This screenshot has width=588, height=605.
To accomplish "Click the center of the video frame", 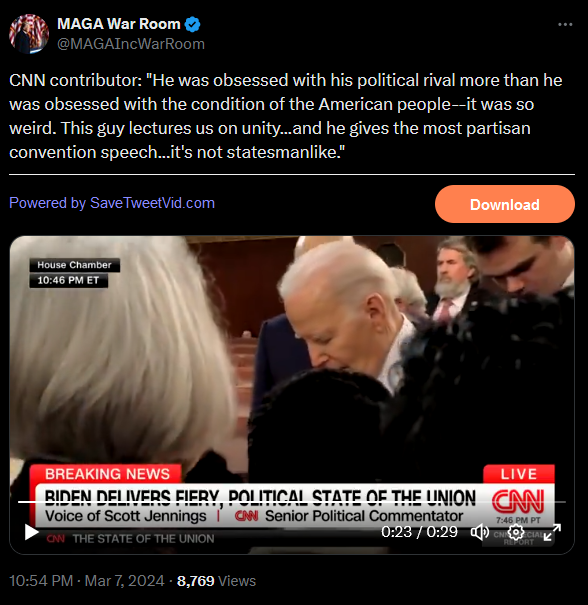I will (x=292, y=395).
